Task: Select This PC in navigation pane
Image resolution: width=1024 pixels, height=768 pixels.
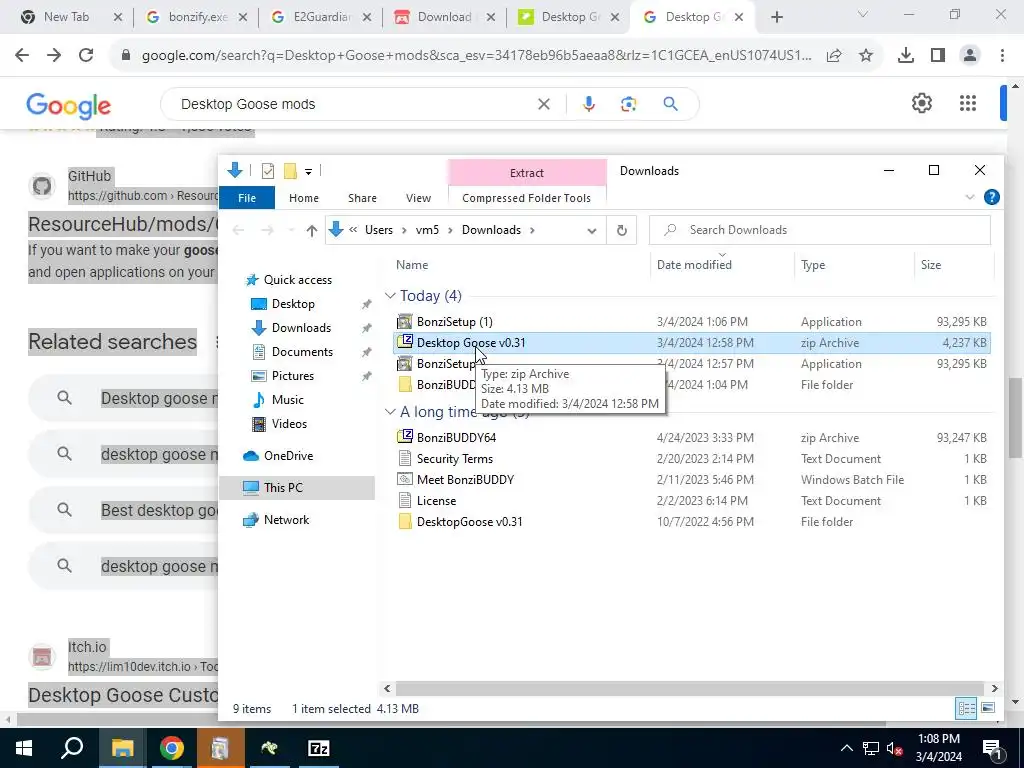Action: click(x=283, y=487)
